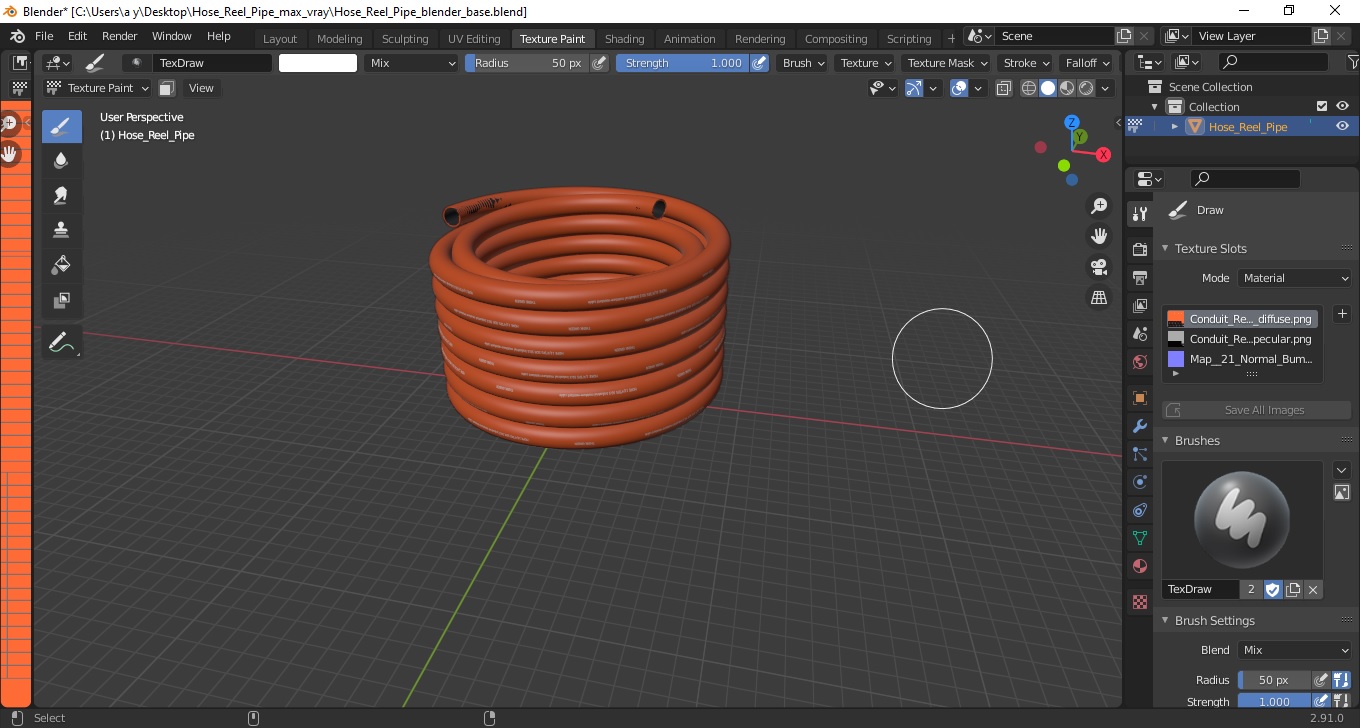This screenshot has height=728, width=1360.
Task: Toggle strength pen pressure in header
Action: pyautogui.click(x=759, y=63)
